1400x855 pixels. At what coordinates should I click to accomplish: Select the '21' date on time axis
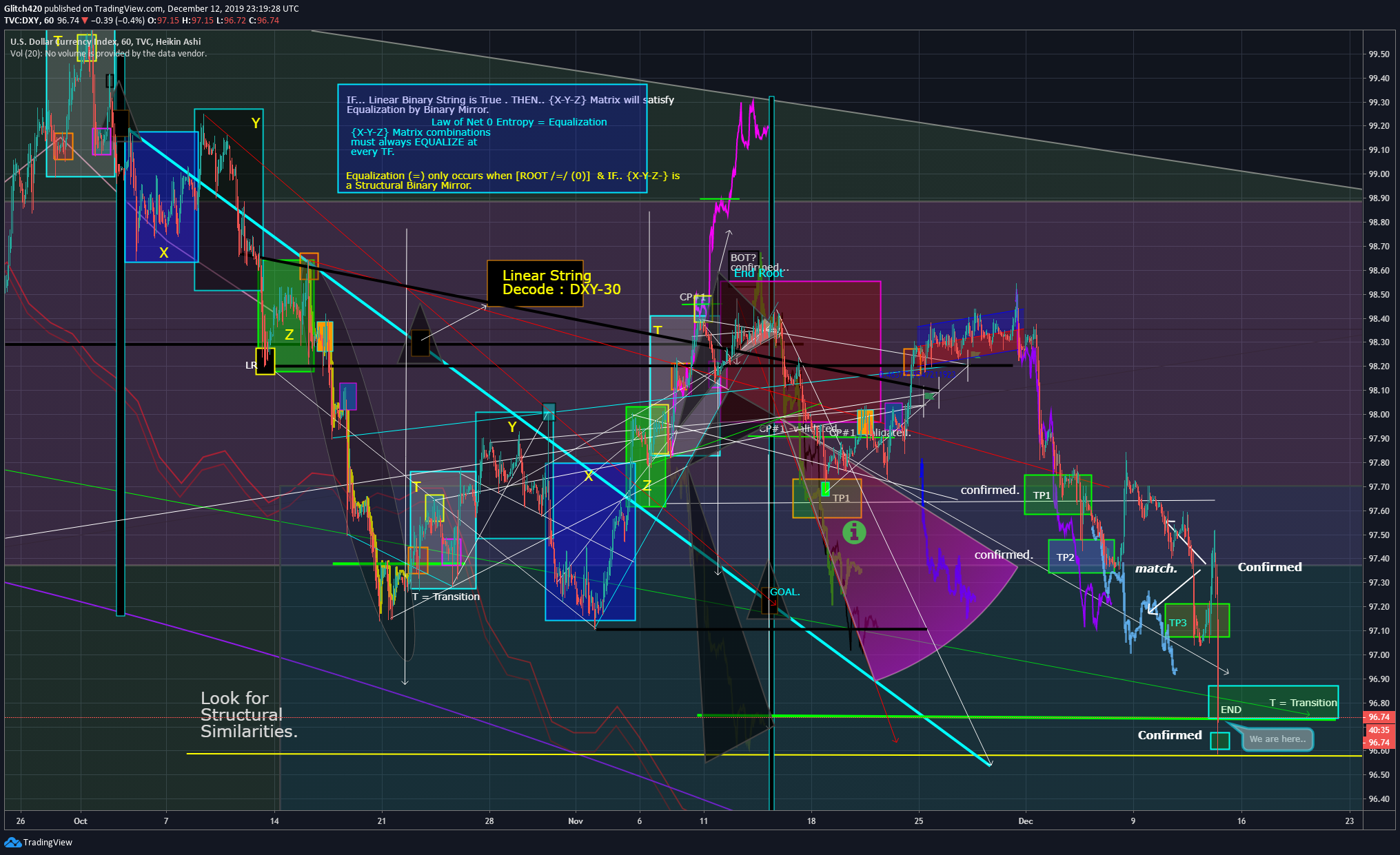coord(381,821)
